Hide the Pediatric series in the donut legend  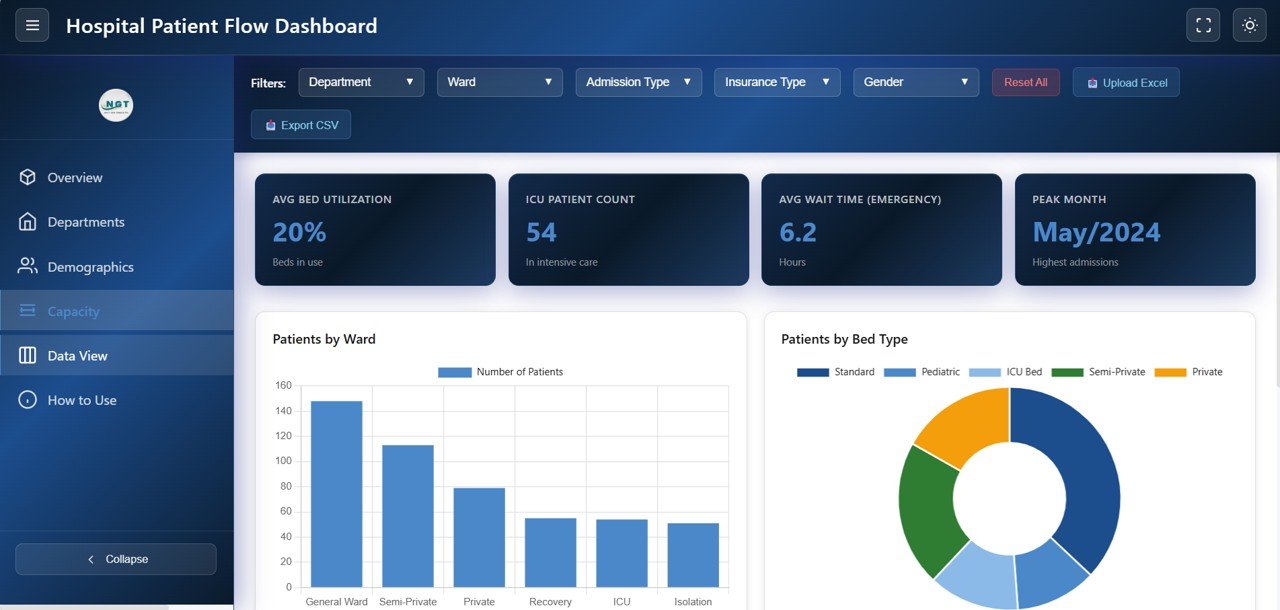(928, 371)
